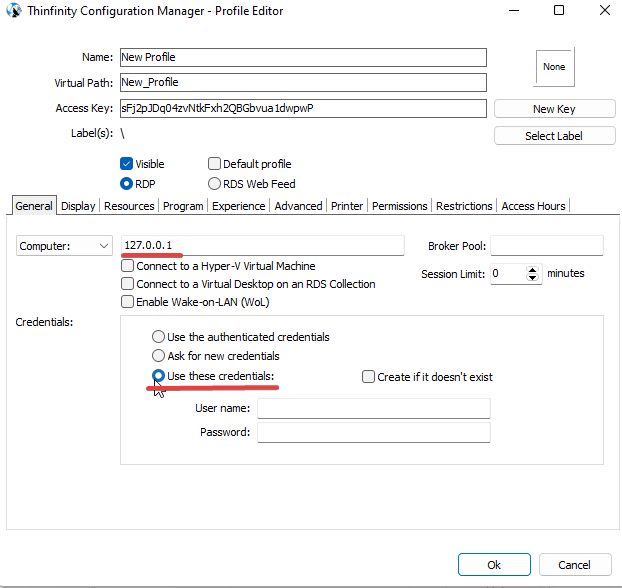The image size is (622, 588).
Task: Open the Program tab
Action: [183, 206]
